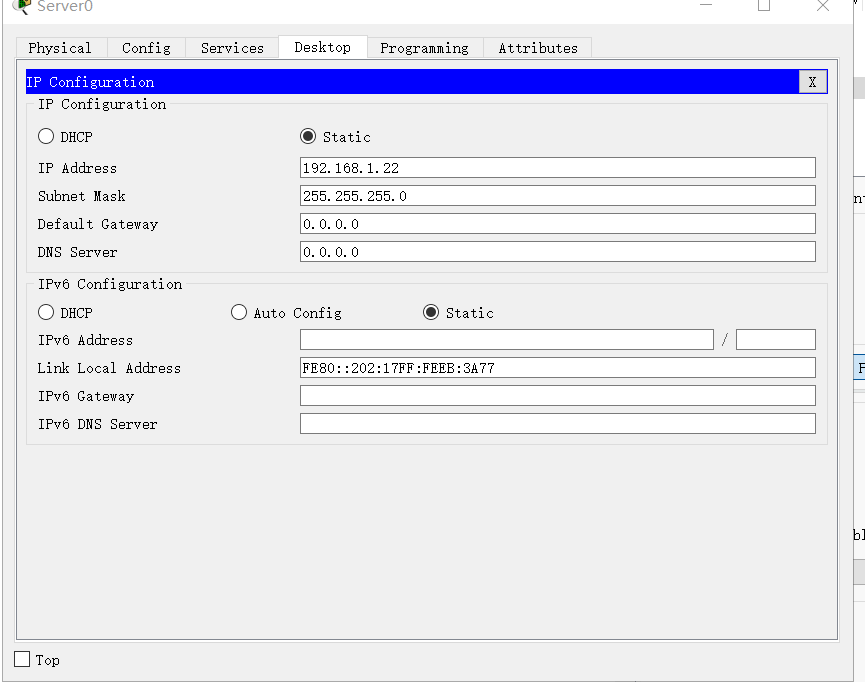This screenshot has height=682, width=865.
Task: Select the IPv4 DHCP radio button
Action: [x=46, y=136]
